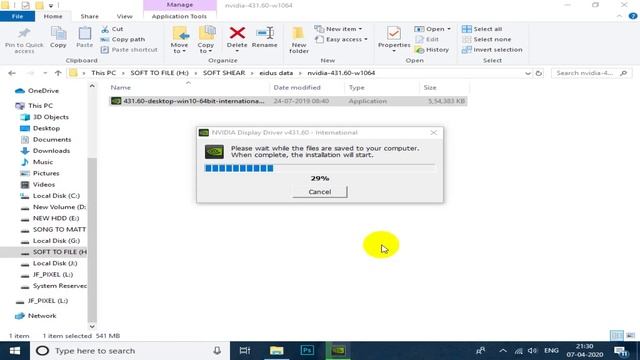
Task: Switch to details view layout
Action: click(617, 336)
